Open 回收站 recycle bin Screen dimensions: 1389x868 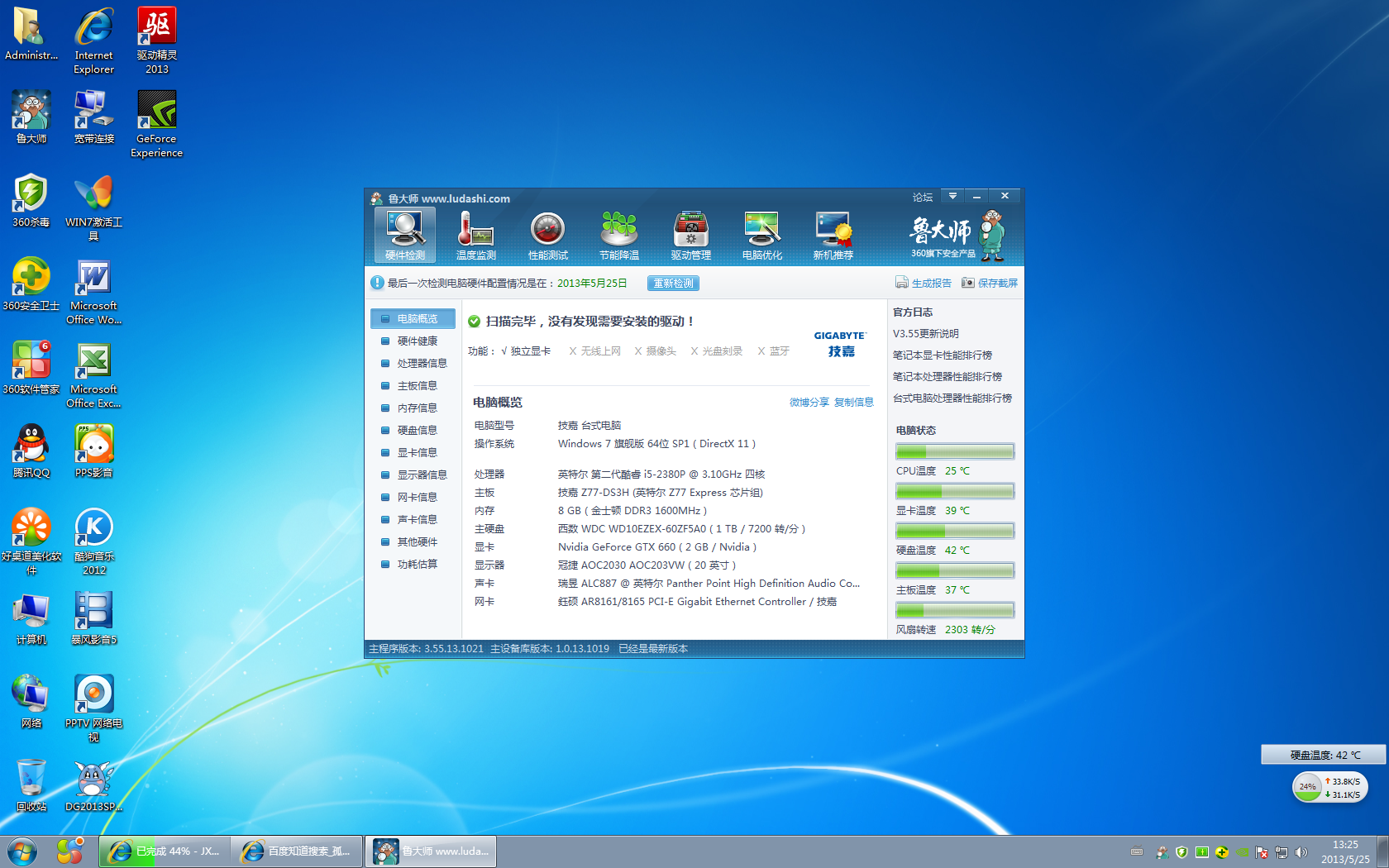point(31,785)
